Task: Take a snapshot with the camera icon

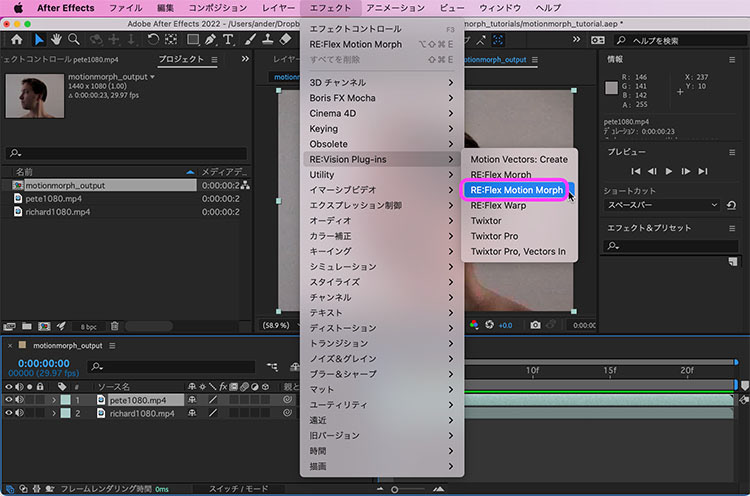Action: 535,325
